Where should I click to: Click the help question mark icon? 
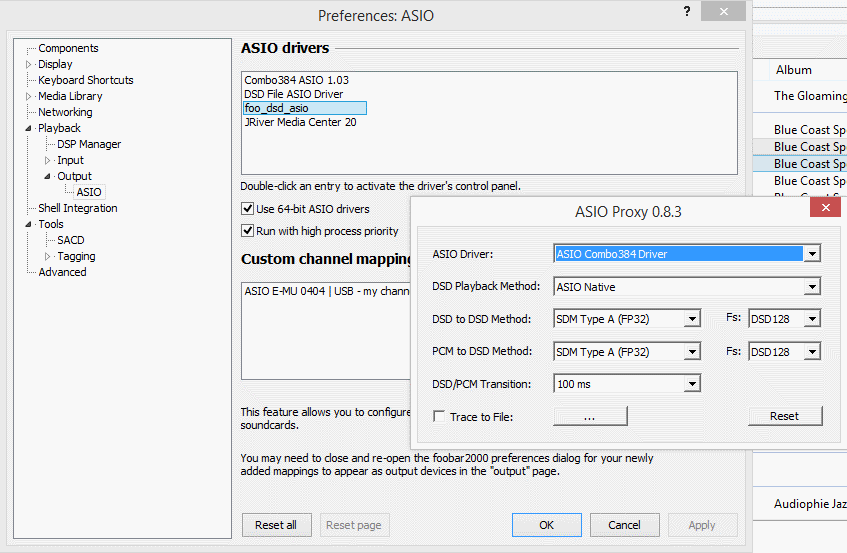point(687,11)
